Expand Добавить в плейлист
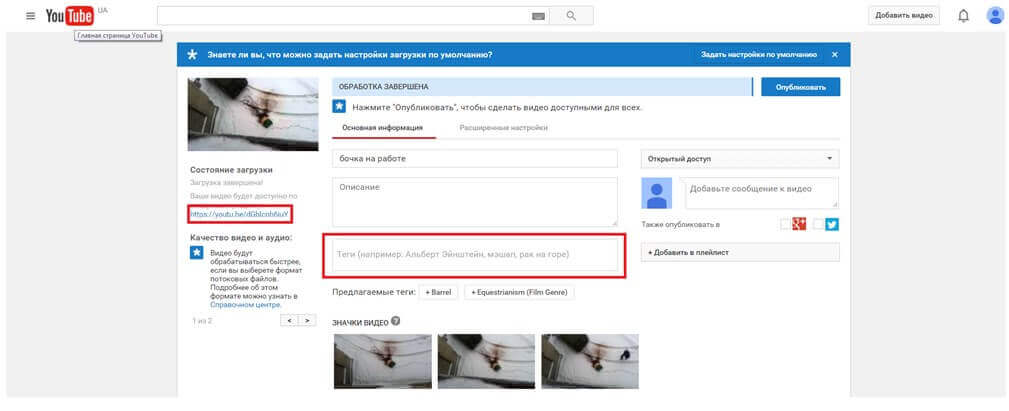 (739, 252)
